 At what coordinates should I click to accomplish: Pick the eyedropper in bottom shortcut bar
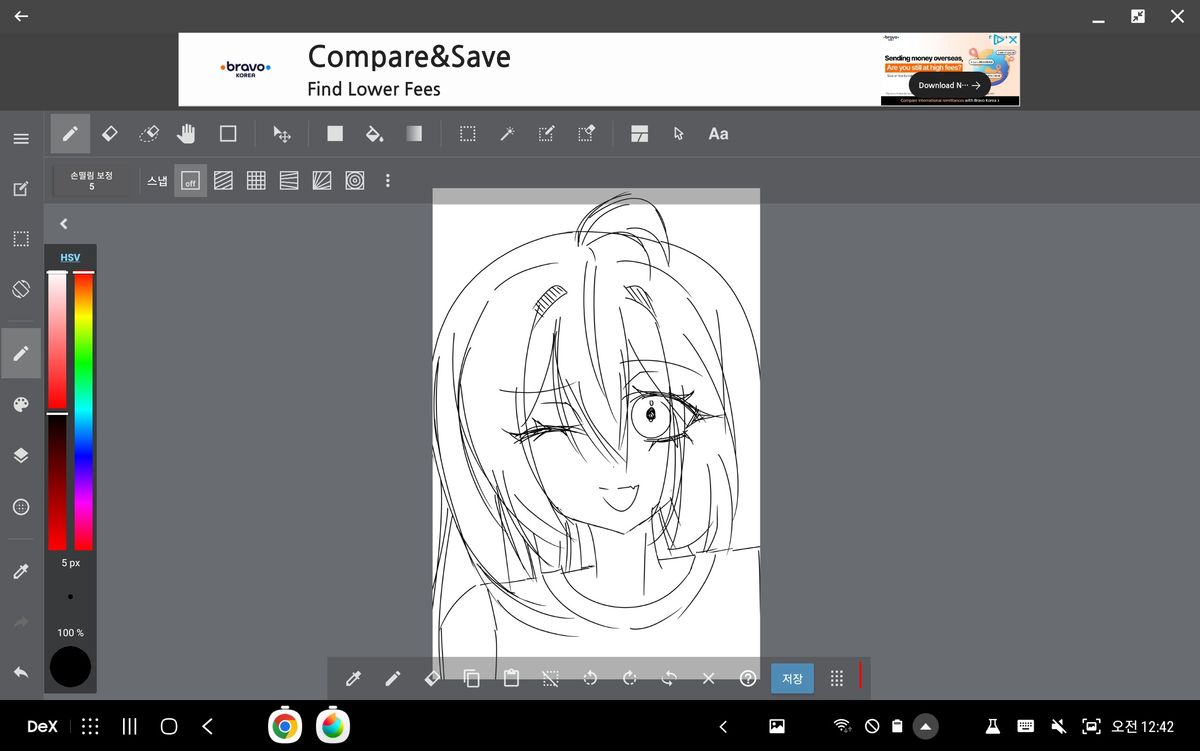coord(352,678)
